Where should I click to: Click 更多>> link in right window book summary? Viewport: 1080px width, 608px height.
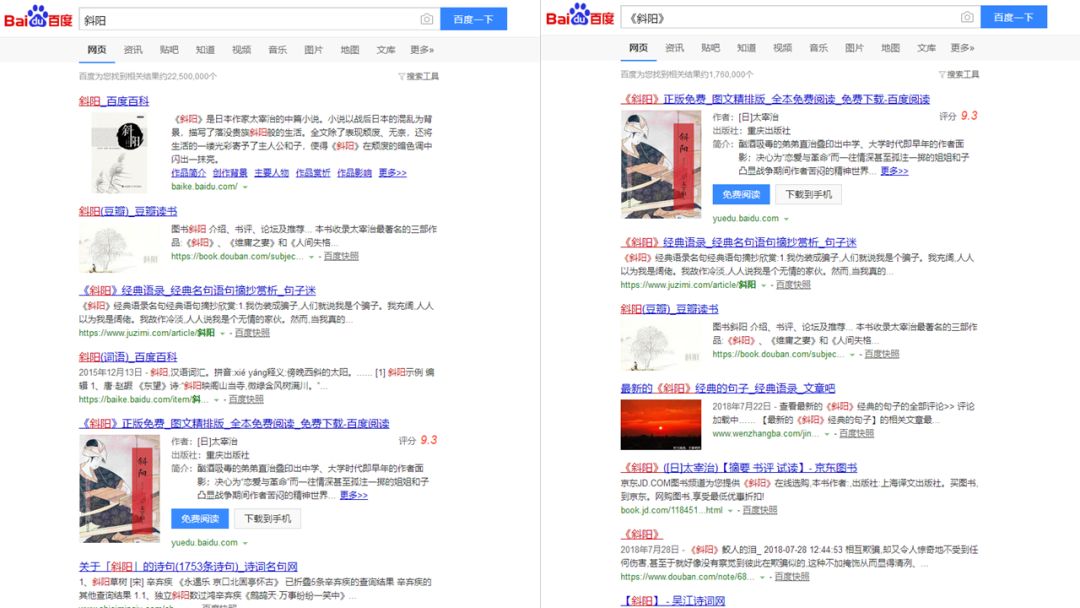[x=894, y=171]
